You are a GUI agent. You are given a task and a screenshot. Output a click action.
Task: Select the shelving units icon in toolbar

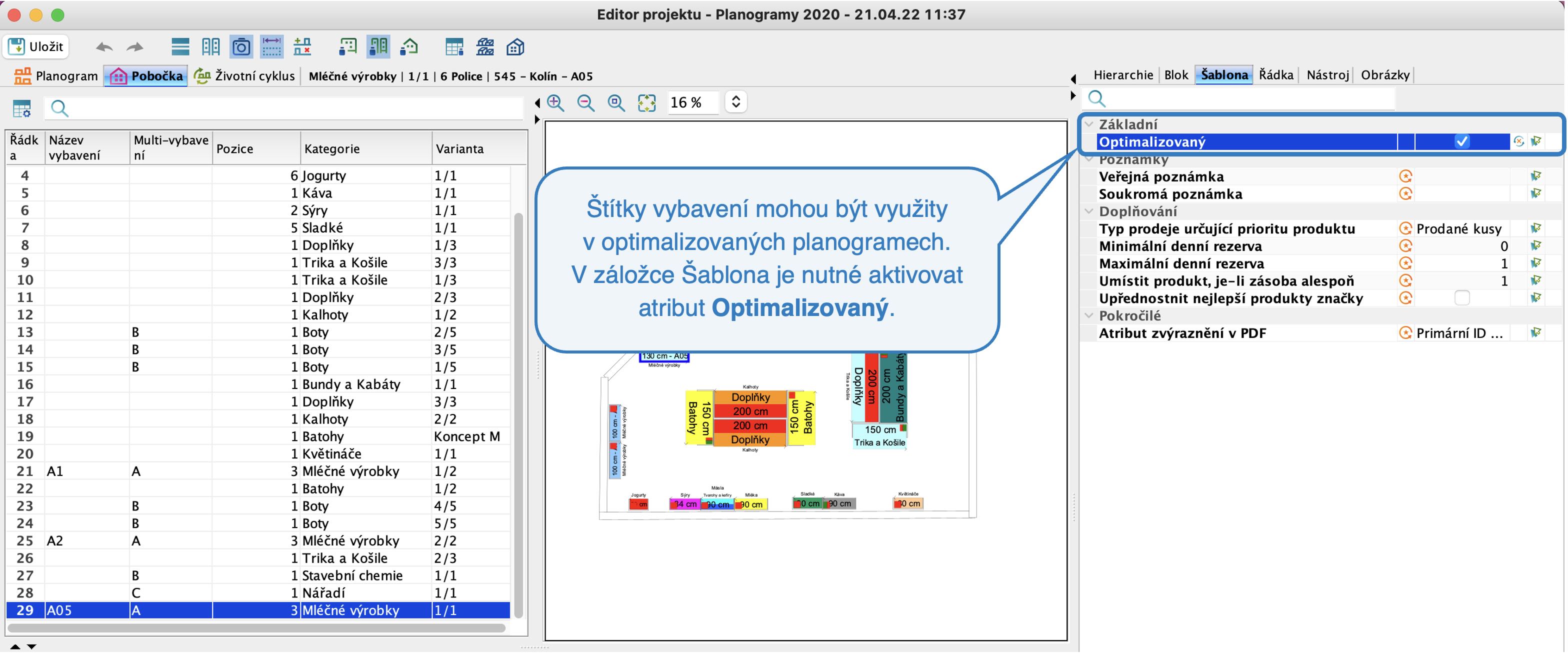tap(210, 47)
